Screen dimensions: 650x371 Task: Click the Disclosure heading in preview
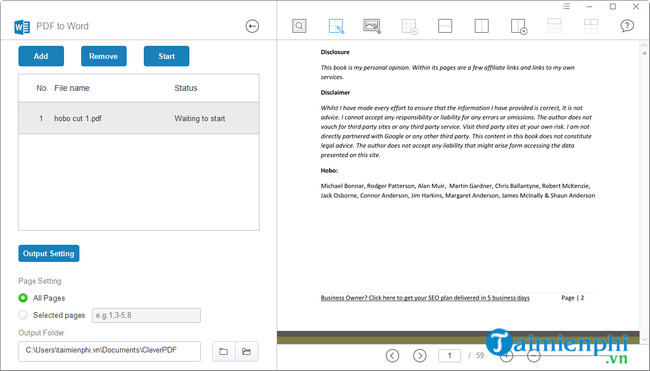(335, 52)
